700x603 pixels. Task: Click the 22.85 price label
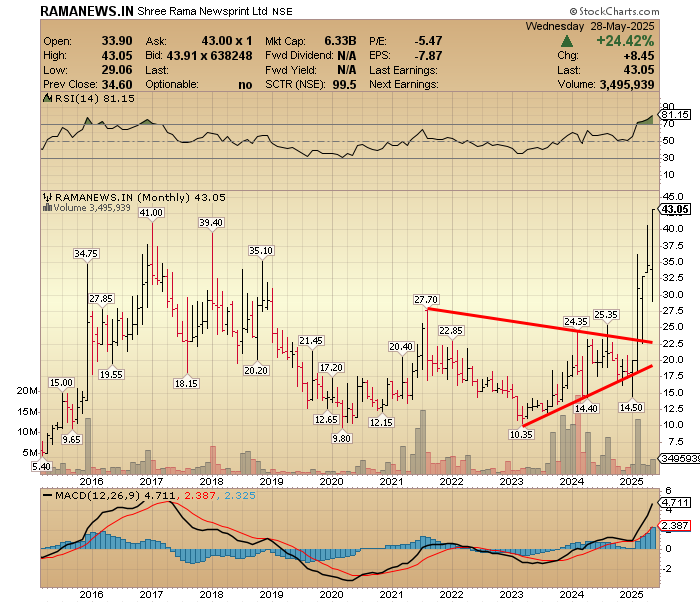click(451, 330)
